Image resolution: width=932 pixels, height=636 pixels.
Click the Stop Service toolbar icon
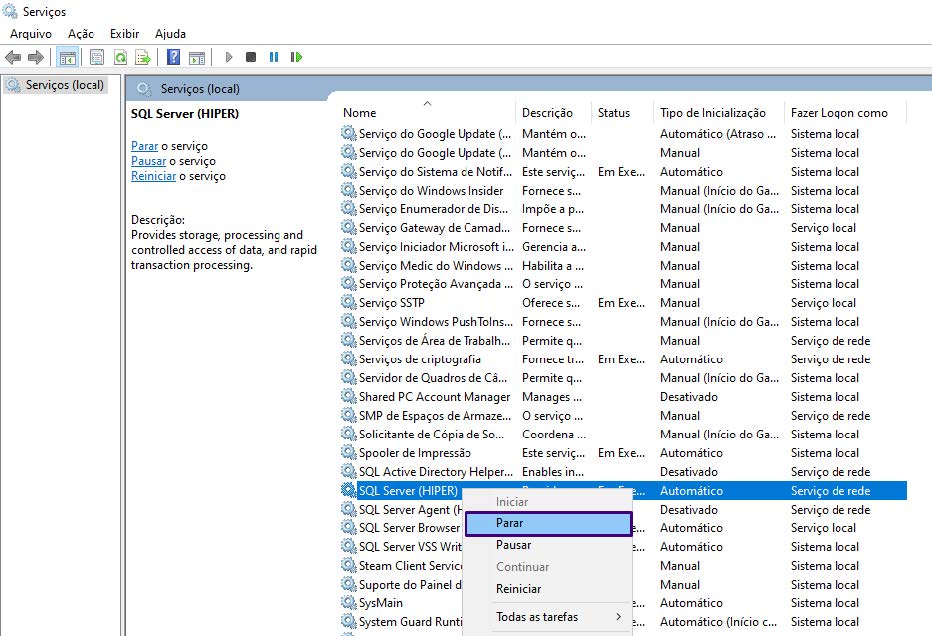251,58
